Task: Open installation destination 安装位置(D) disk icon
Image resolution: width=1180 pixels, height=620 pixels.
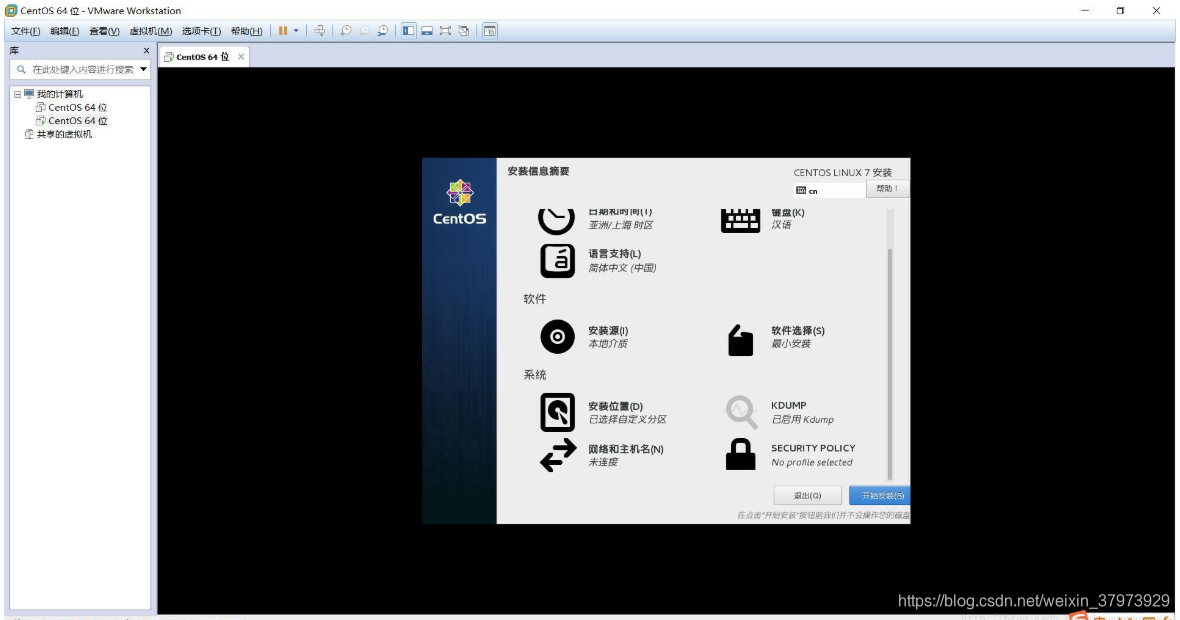Action: pos(558,412)
